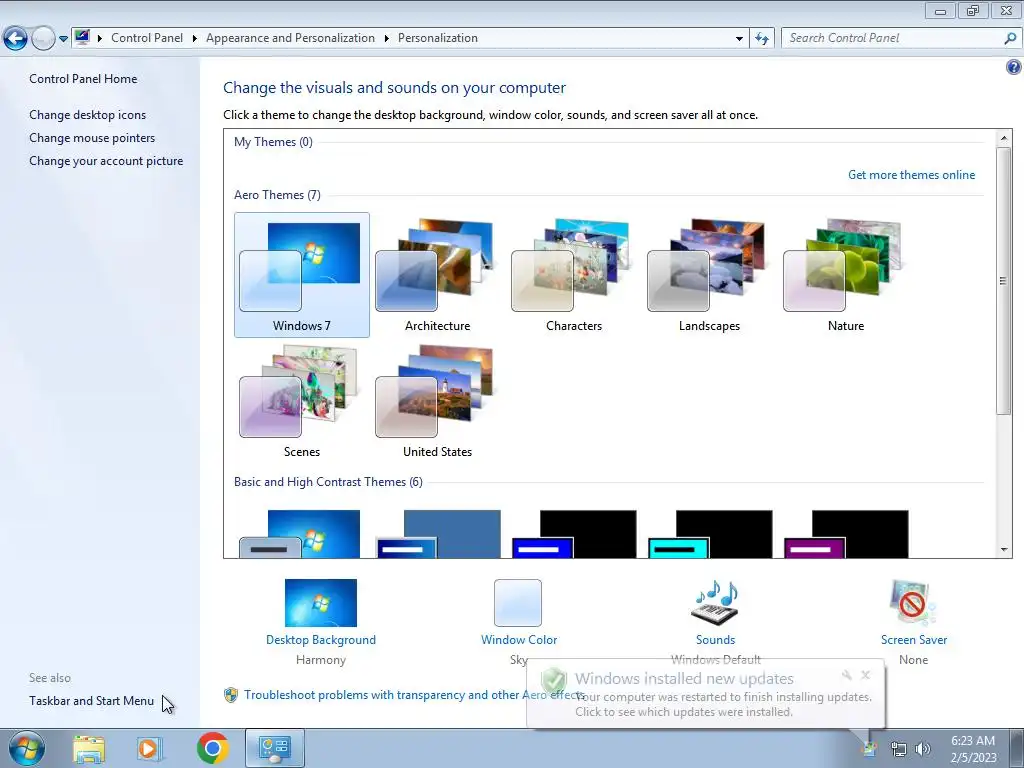Image resolution: width=1024 pixels, height=768 pixels.
Task: Close the Windows updates notification balloon
Action: (865, 675)
